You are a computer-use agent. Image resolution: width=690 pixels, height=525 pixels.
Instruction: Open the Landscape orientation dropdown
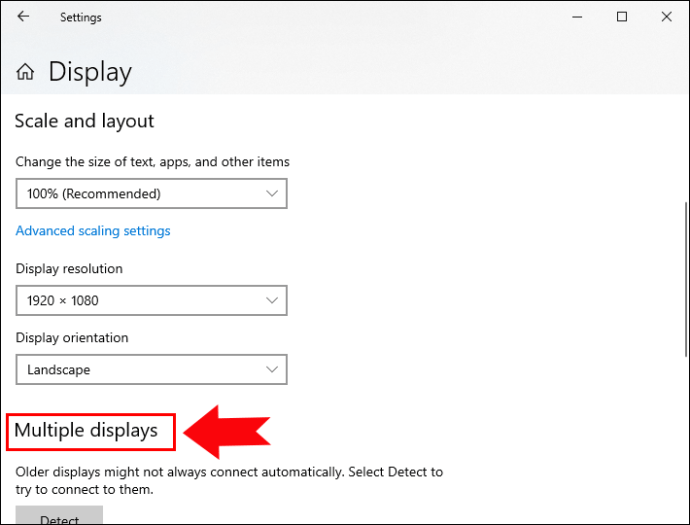point(151,370)
